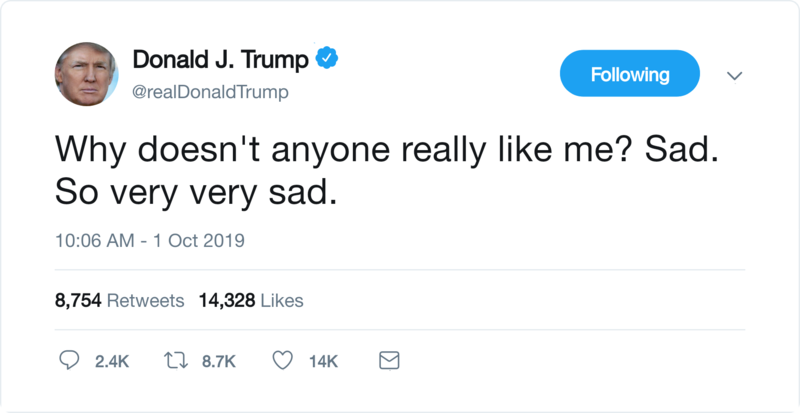Click the 14K like count

[x=323, y=361]
